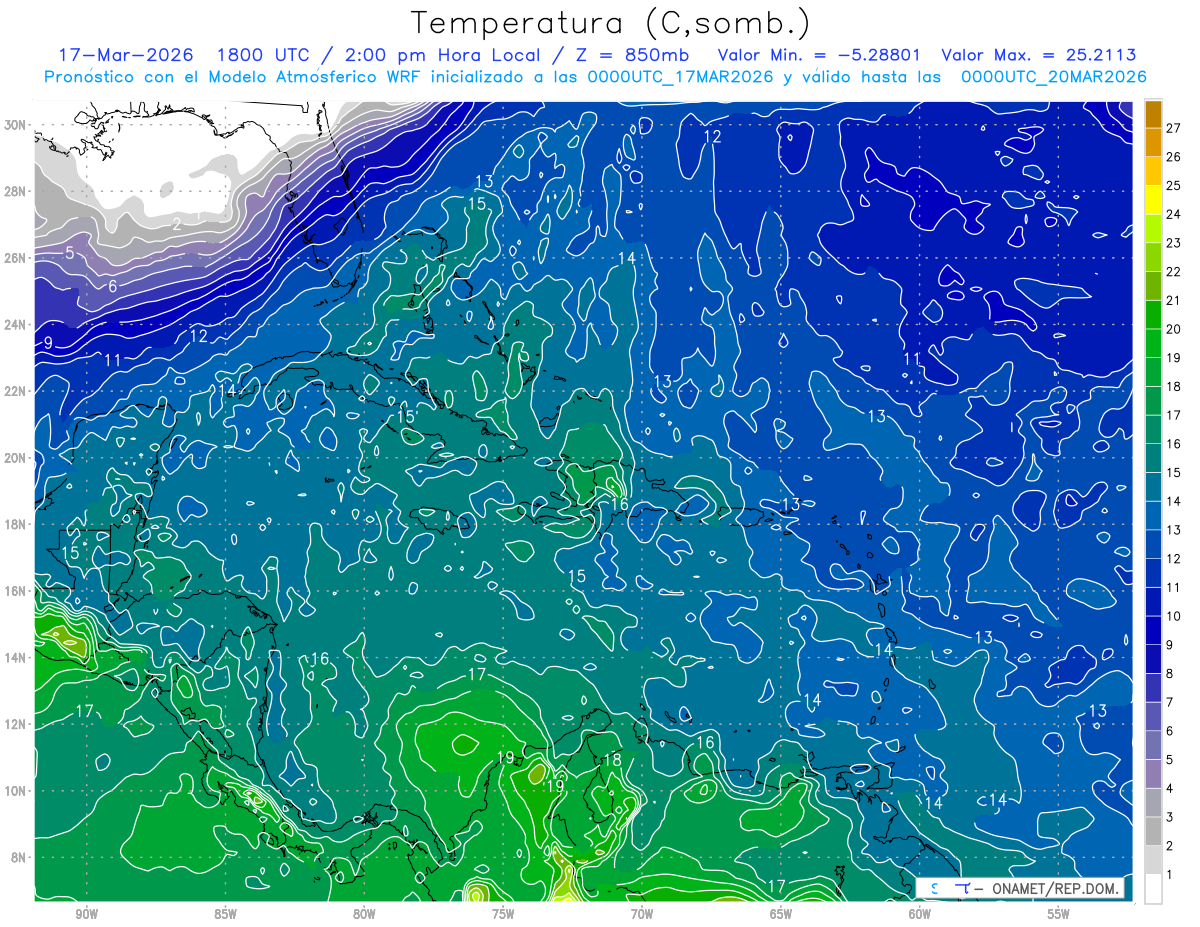Click the '16N' latitude axis label

coord(15,591)
